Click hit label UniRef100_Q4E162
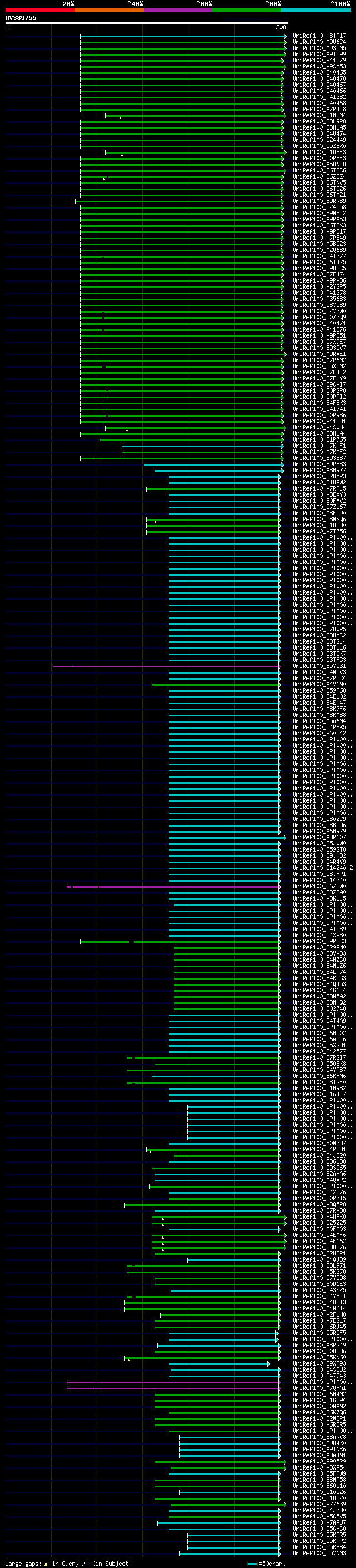 click(319, 1241)
